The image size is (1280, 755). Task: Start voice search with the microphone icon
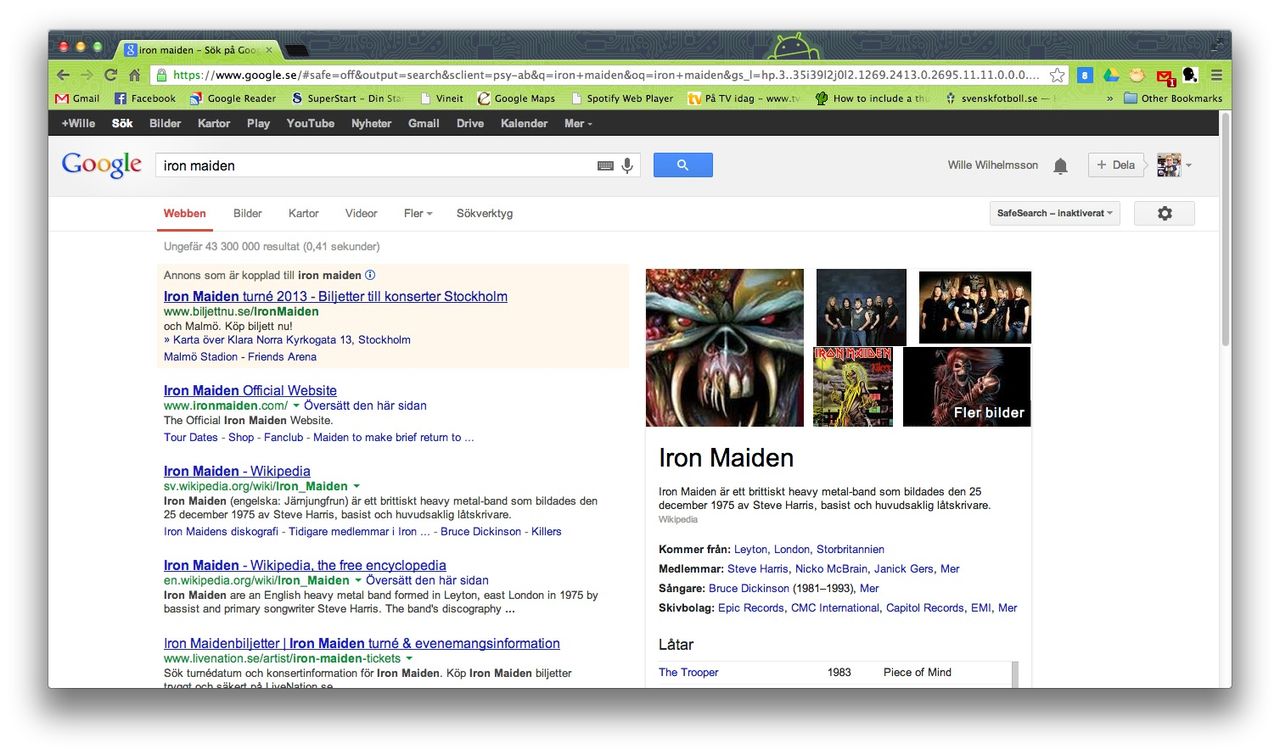[628, 165]
